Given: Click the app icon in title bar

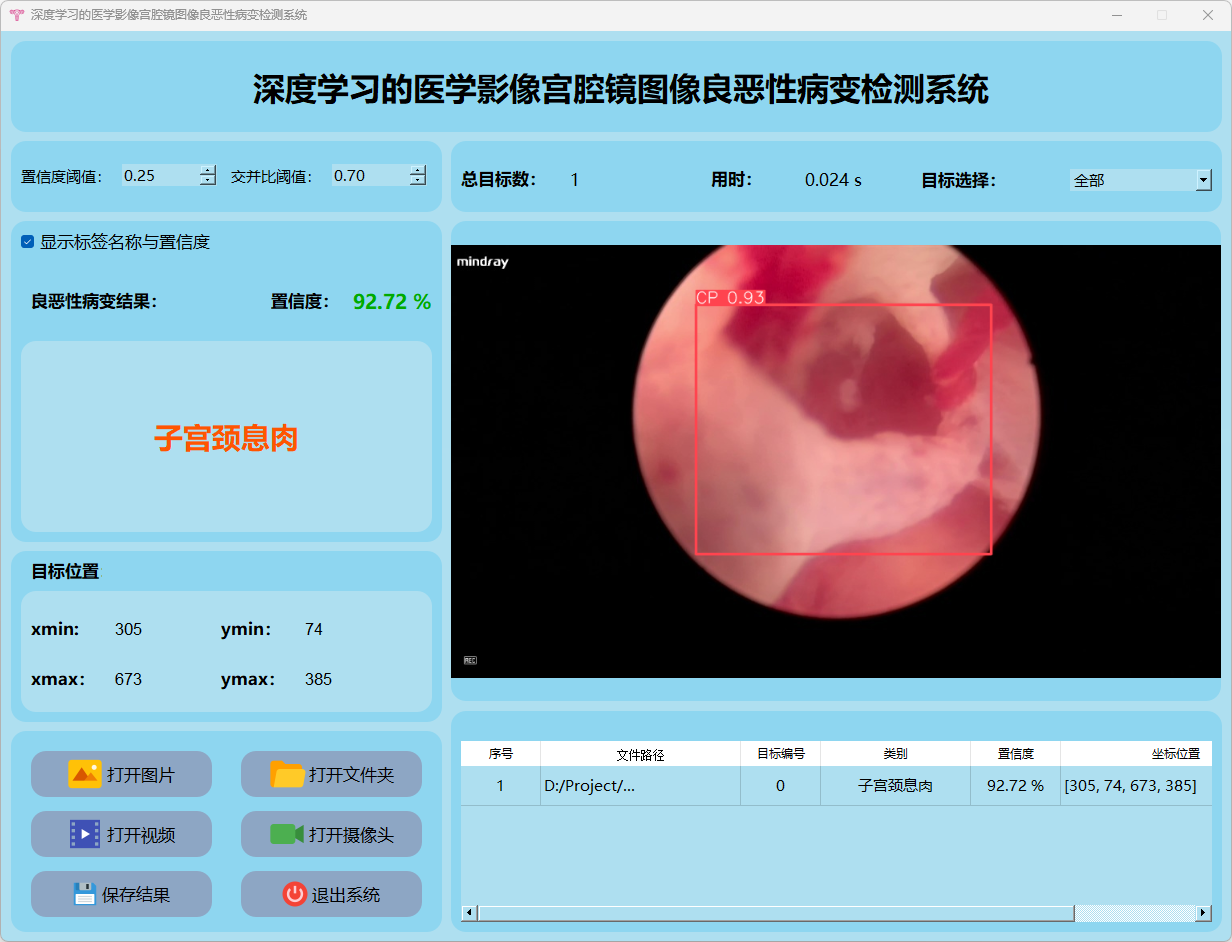Looking at the screenshot, I should pyautogui.click(x=16, y=15).
